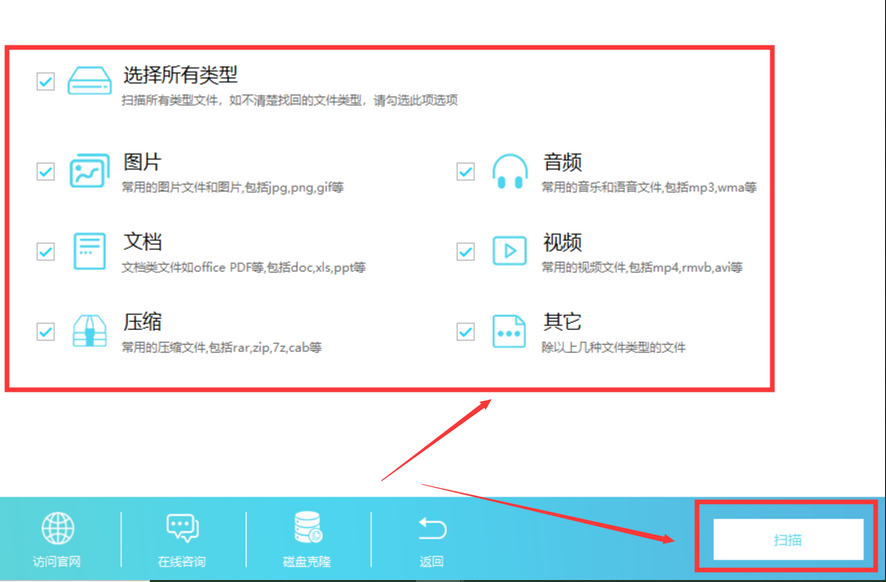This screenshot has height=582, width=886.
Task: Click the globe icon for 访问官网
Action: click(x=57, y=530)
